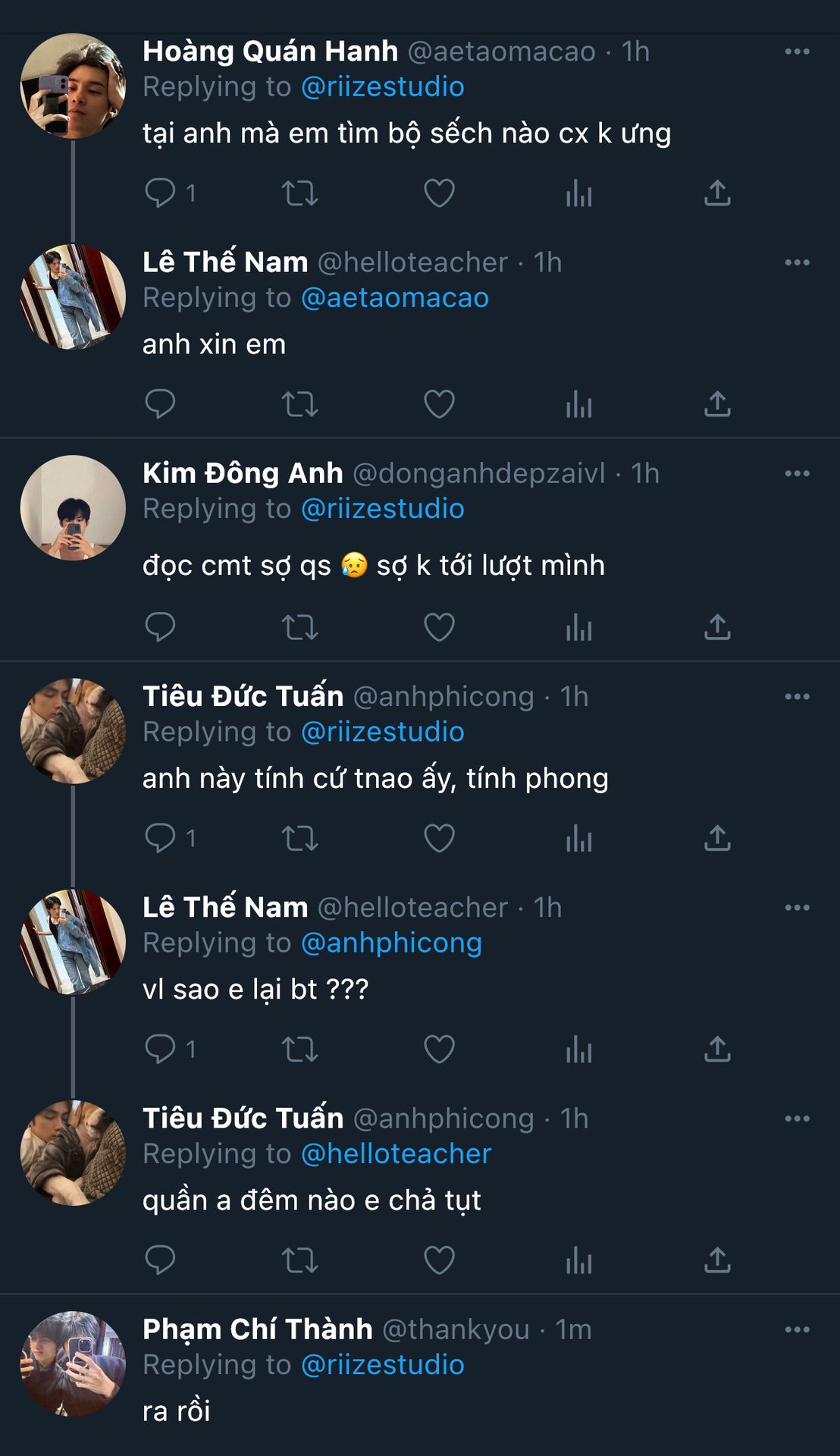Open Phạm Chí Thành's profile name
The height and width of the screenshot is (1456, 840).
click(x=258, y=1329)
